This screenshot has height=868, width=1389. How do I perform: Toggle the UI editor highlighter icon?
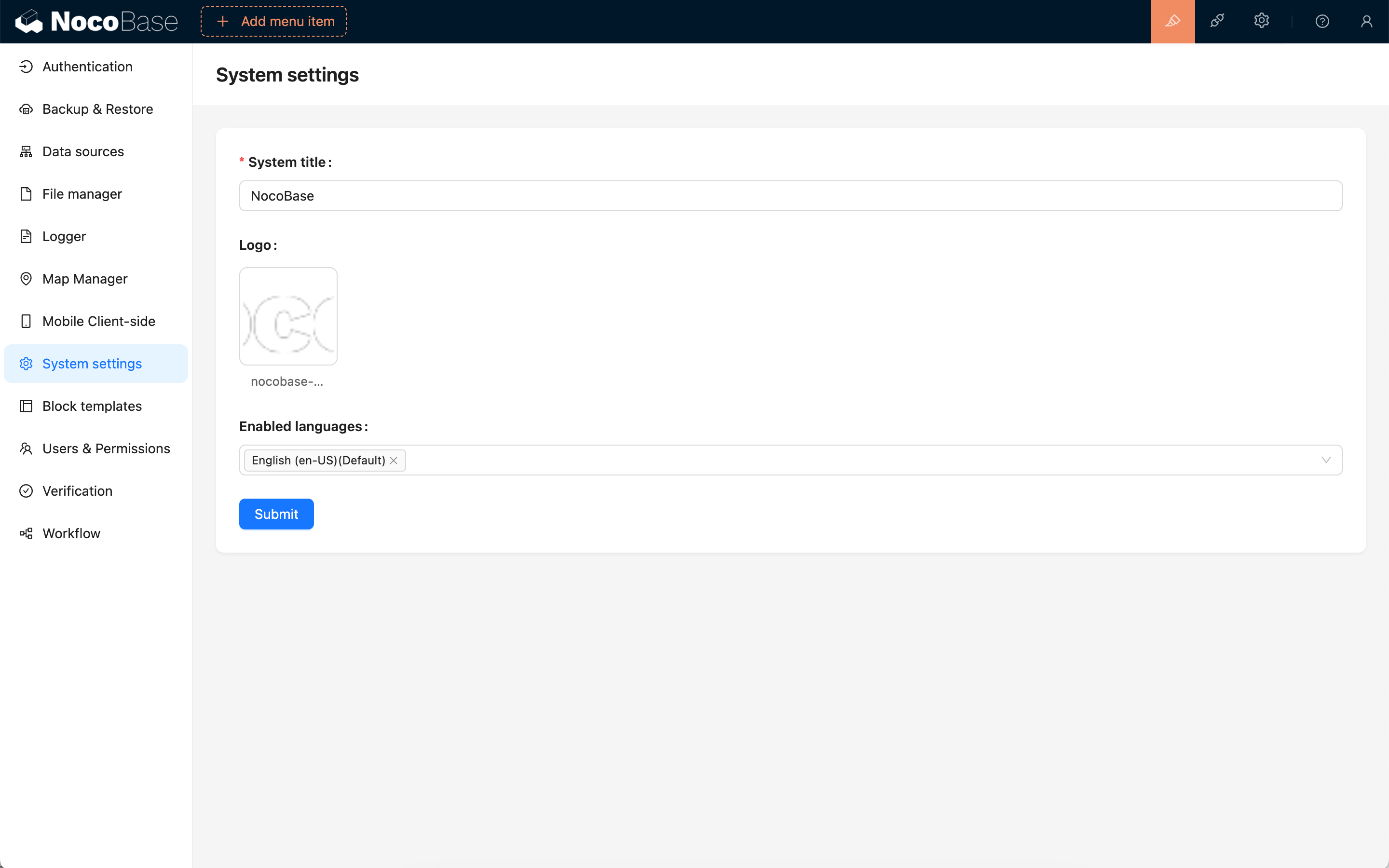[1172, 21]
